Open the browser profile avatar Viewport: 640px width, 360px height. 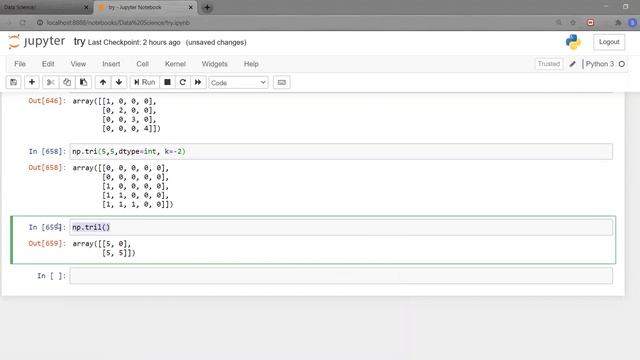(x=632, y=22)
